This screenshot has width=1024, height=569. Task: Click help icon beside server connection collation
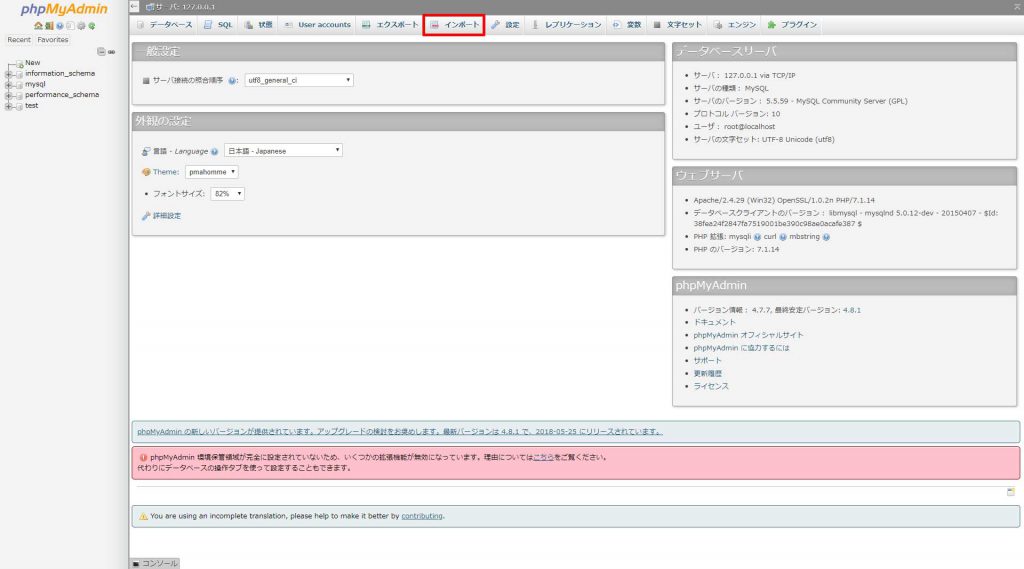coord(232,80)
